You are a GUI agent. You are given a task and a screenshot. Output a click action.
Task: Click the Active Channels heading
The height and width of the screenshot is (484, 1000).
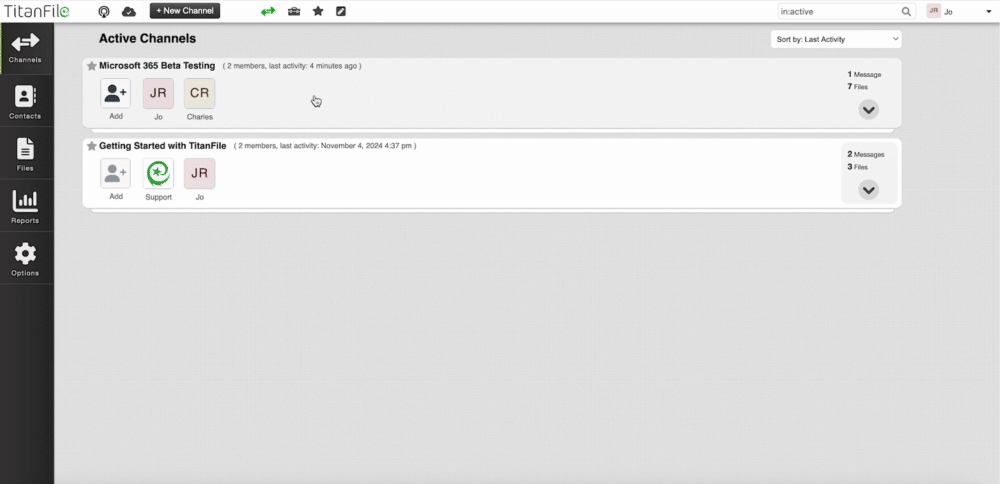coord(147,39)
